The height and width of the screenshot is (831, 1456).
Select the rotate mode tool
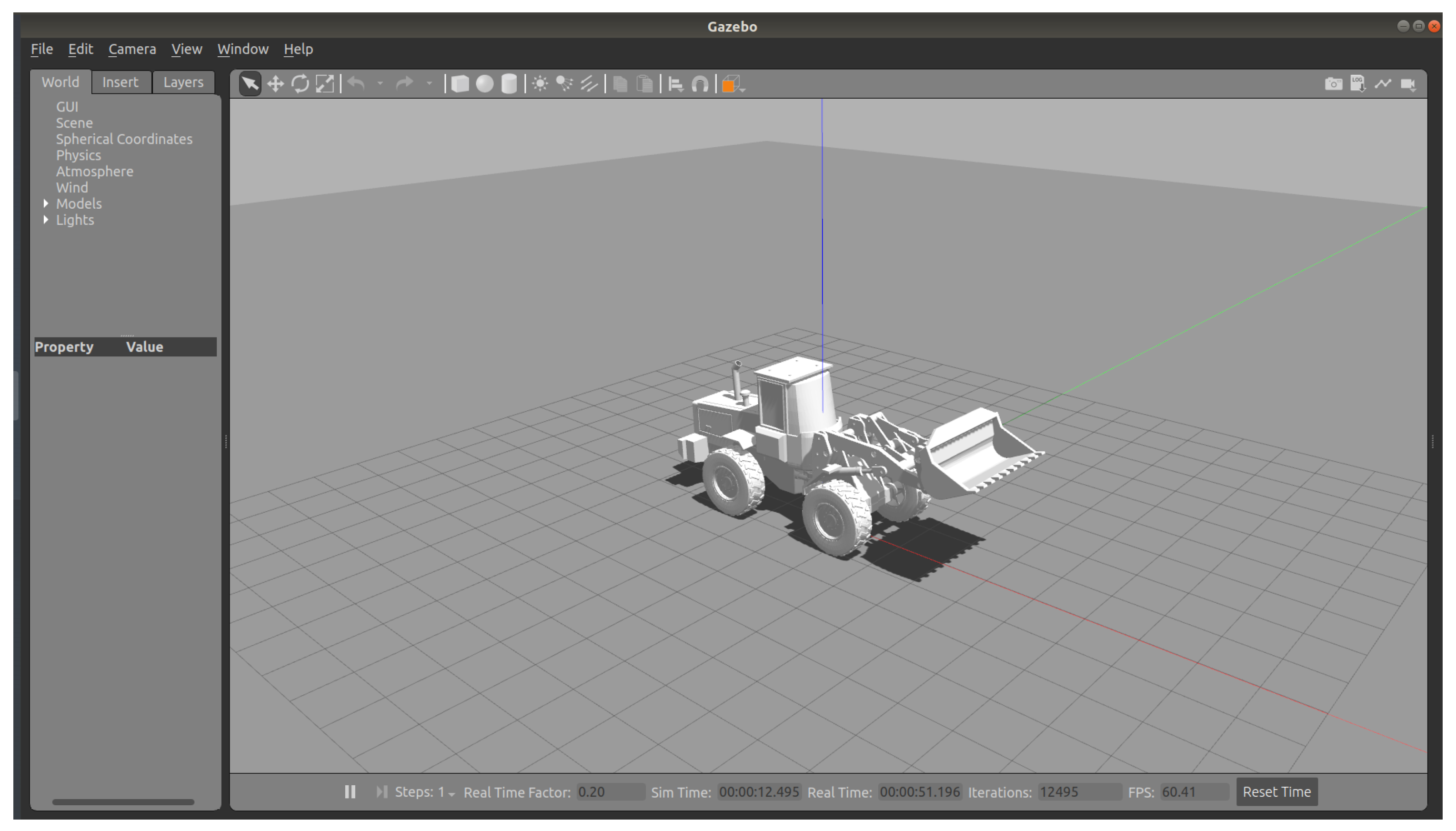pyautogui.click(x=300, y=84)
